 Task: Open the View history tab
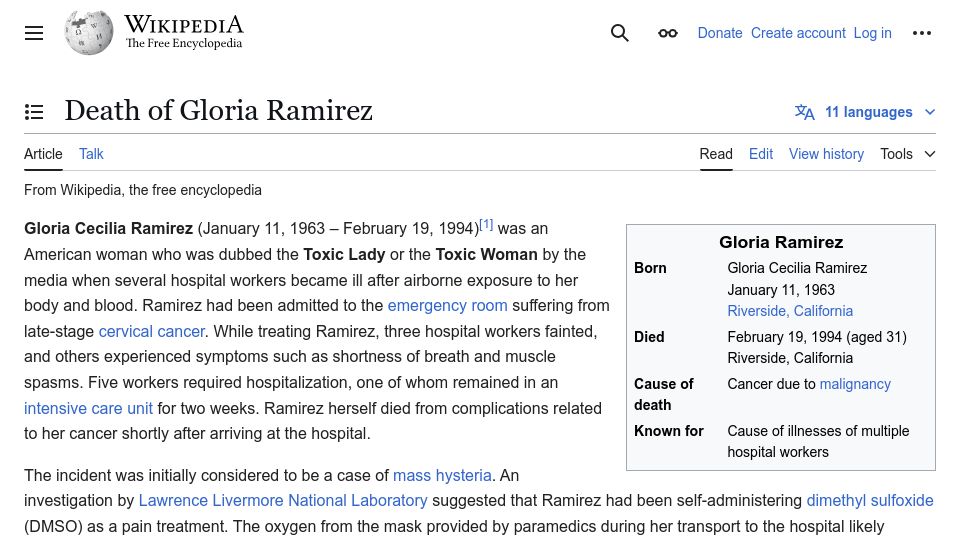pos(826,154)
